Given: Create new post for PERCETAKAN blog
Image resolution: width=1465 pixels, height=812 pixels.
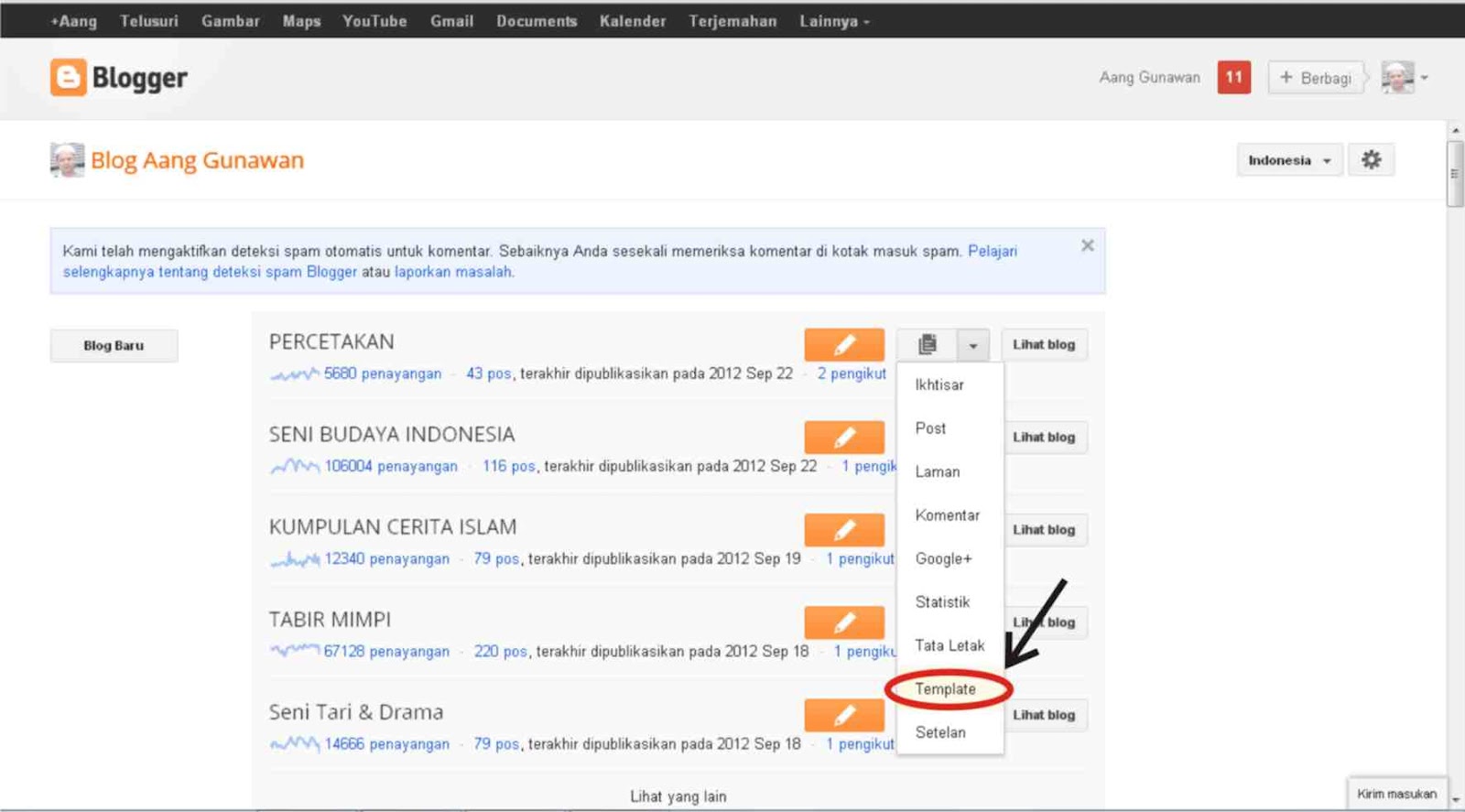Looking at the screenshot, I should coord(844,345).
